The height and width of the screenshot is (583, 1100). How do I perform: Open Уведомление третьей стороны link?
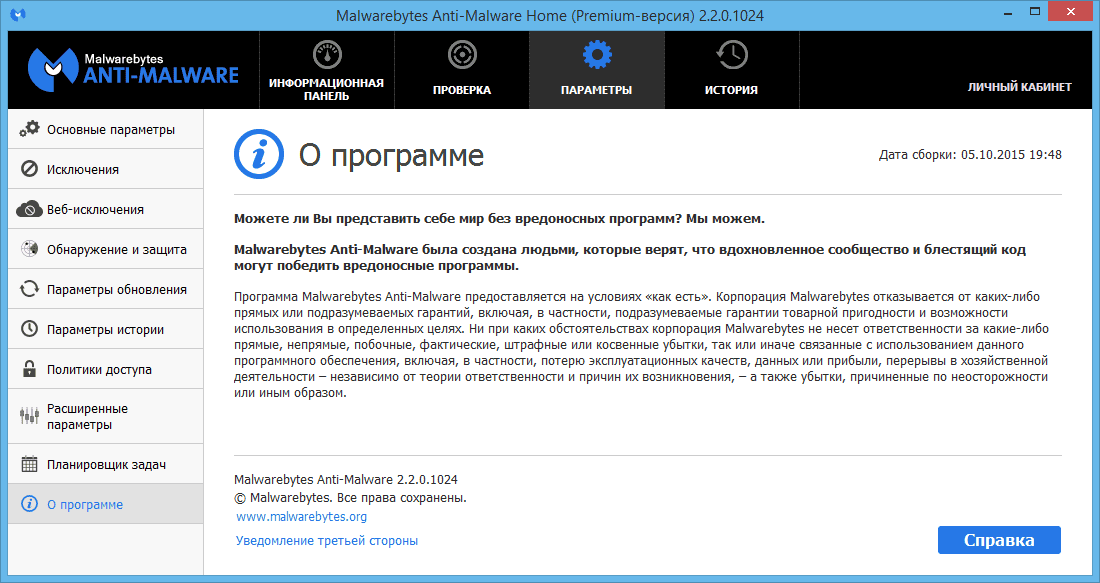coord(327,540)
